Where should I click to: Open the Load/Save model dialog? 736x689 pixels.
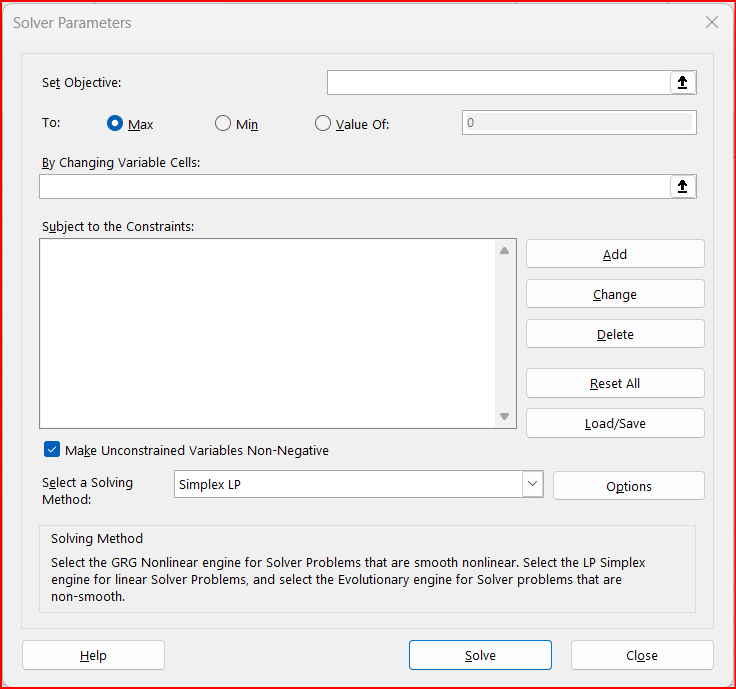click(x=615, y=424)
